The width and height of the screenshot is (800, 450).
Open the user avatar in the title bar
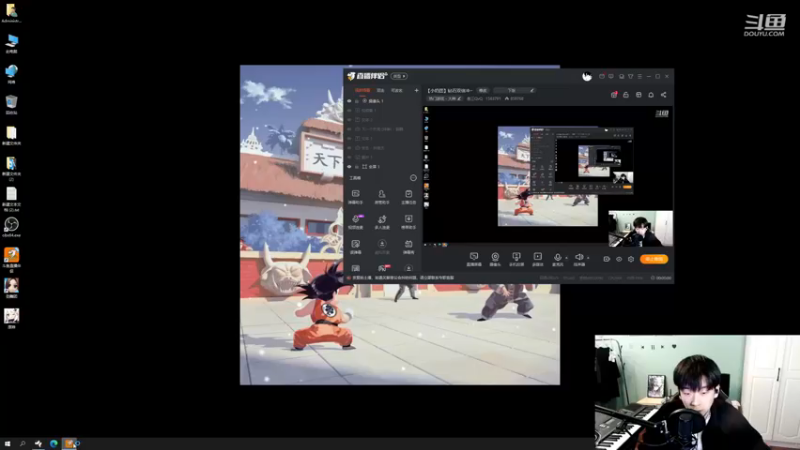pyautogui.click(x=587, y=77)
